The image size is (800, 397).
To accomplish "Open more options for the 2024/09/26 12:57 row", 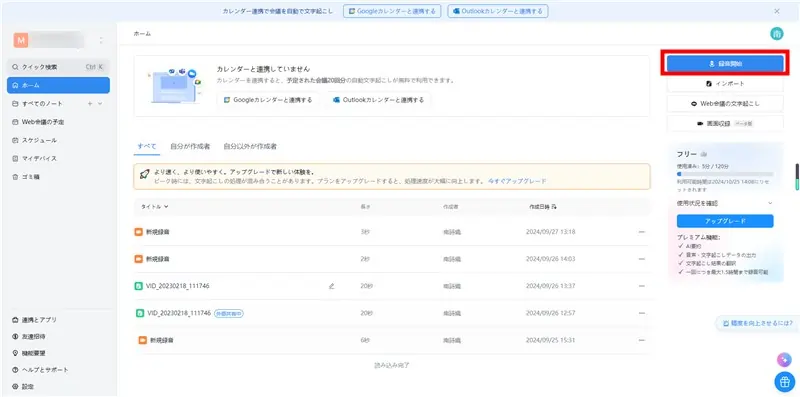I will pos(641,313).
